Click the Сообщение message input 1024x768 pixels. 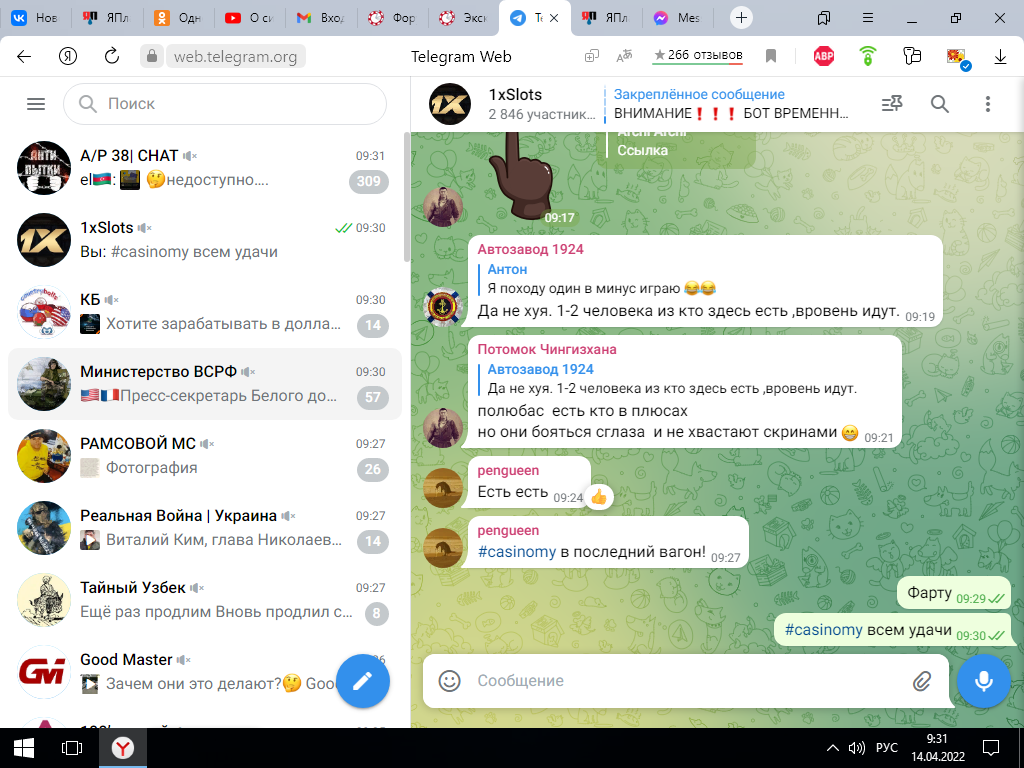coord(686,680)
